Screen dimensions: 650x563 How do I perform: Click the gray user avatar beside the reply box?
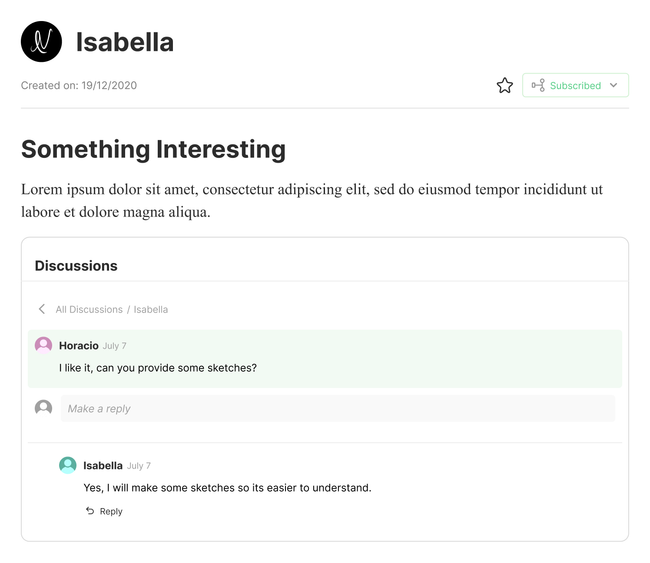(43, 408)
